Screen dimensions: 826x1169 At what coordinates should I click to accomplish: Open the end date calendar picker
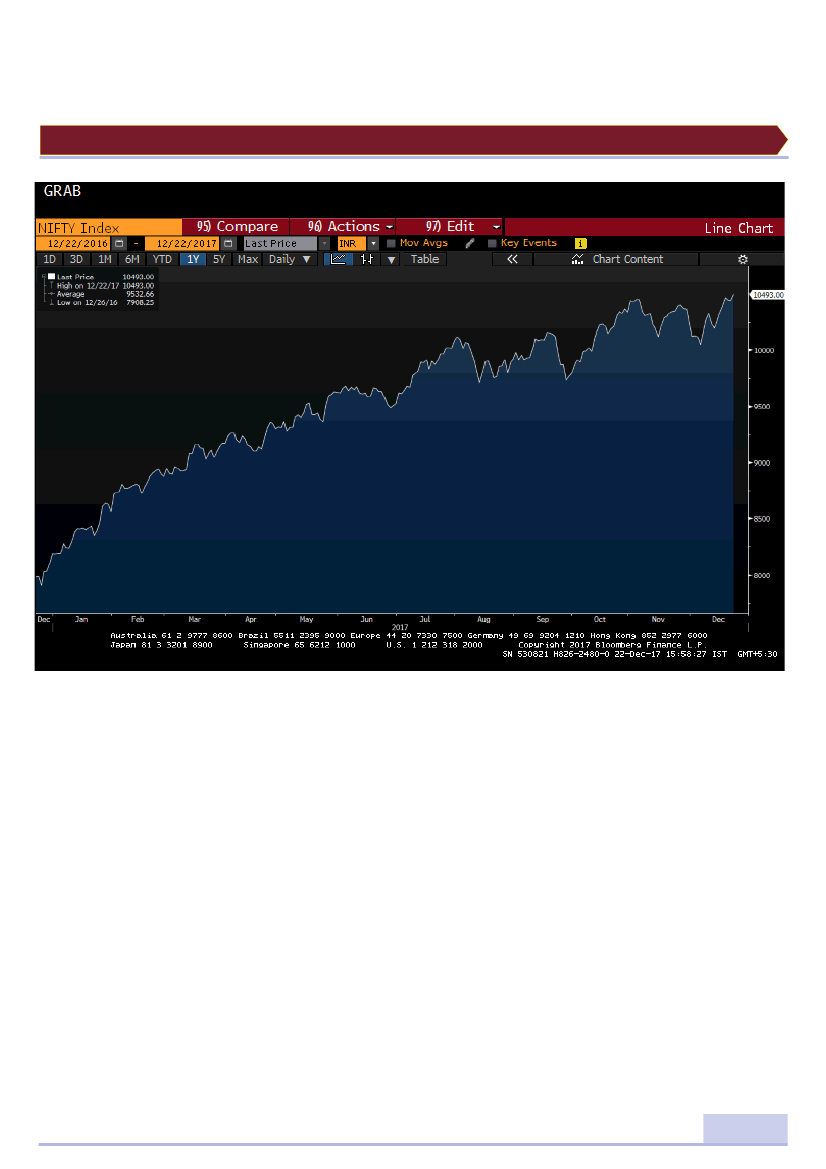[228, 243]
